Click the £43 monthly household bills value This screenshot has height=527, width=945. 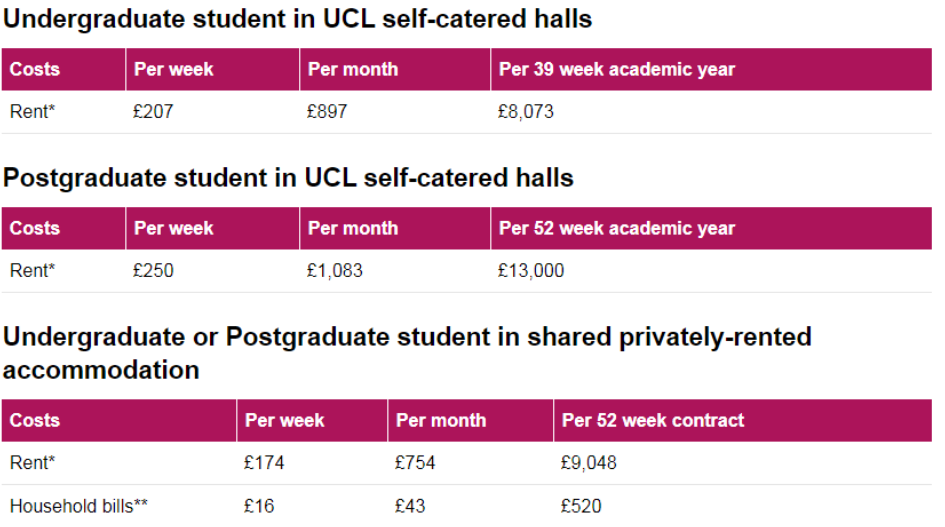tap(410, 506)
